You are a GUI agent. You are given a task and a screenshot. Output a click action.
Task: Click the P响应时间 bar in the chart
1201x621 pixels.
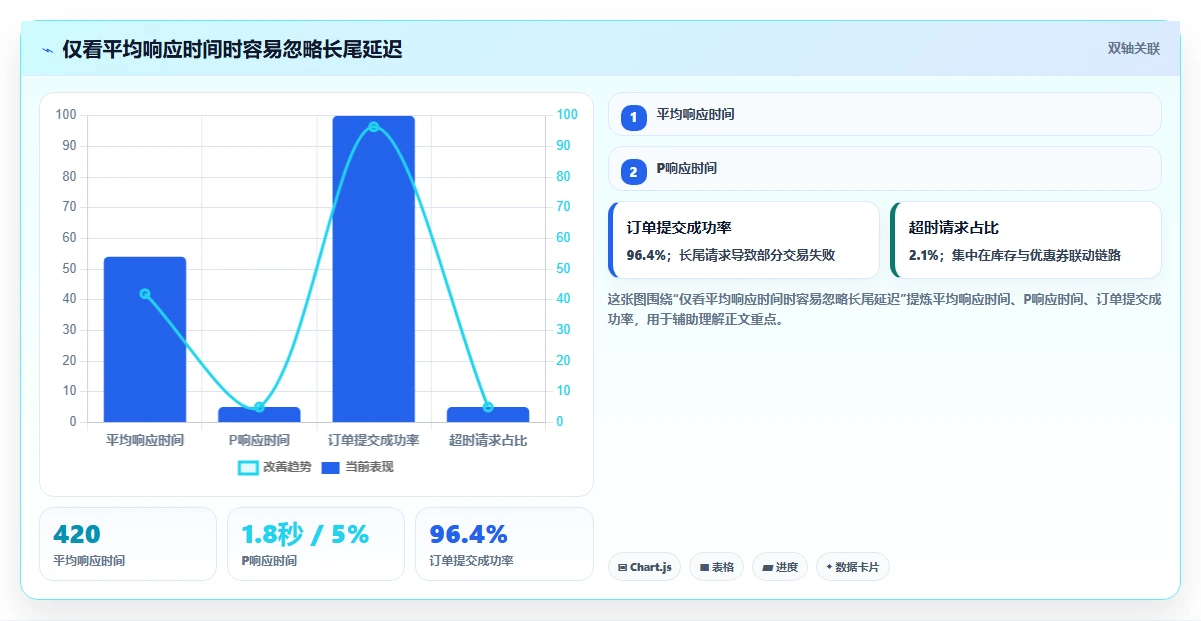point(259,414)
